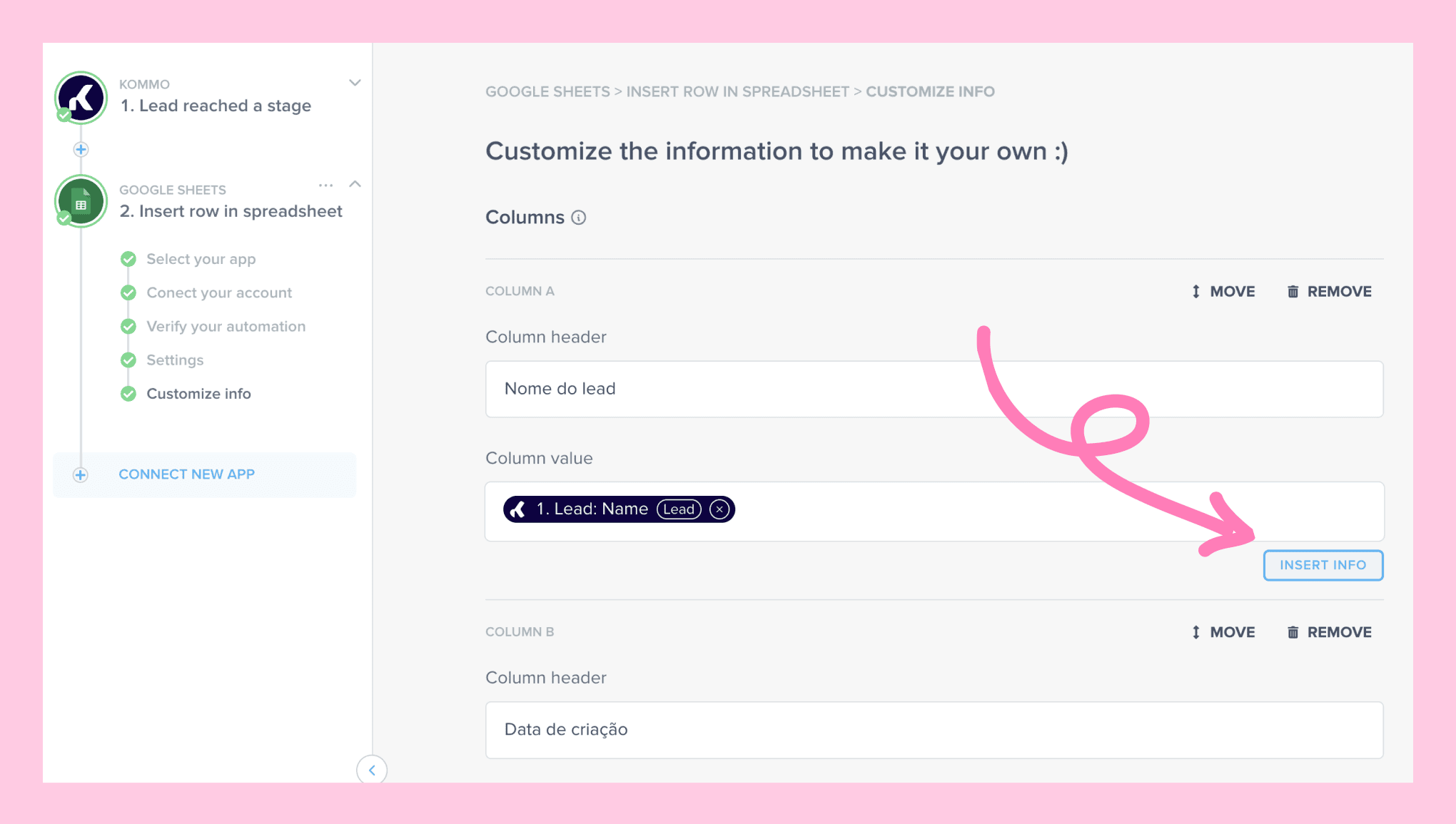Click the Google Sheets step icon
The image size is (1456, 824).
81,202
